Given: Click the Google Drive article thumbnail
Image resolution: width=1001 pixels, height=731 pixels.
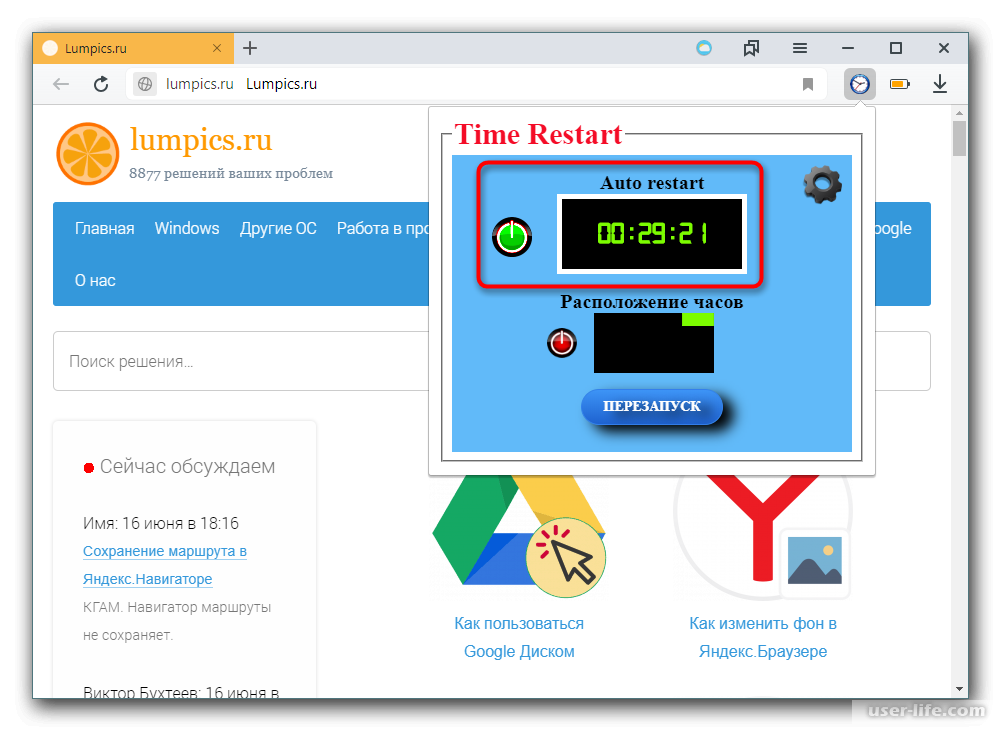Looking at the screenshot, I should click(x=519, y=536).
